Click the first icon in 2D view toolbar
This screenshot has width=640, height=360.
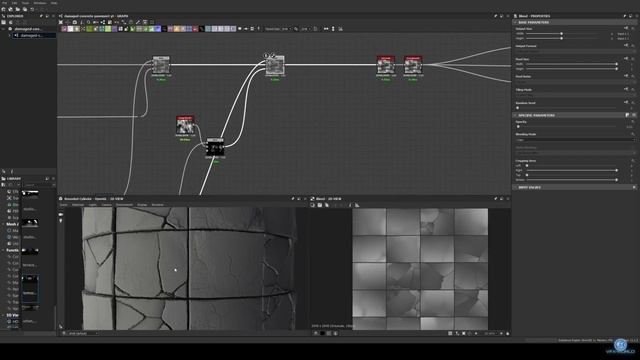pyautogui.click(x=313, y=205)
